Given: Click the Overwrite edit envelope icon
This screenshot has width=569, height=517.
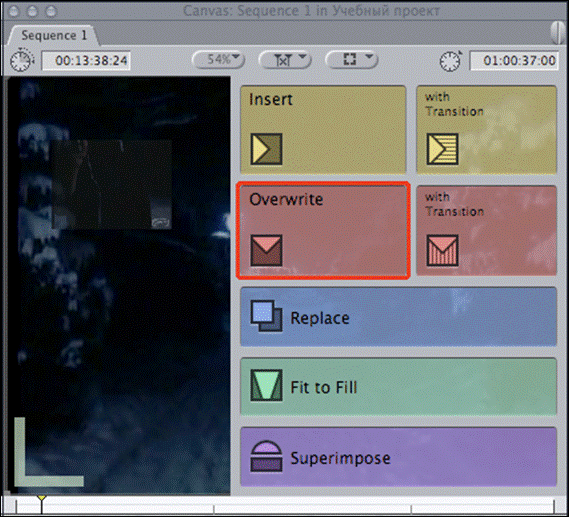Looking at the screenshot, I should 266,250.
